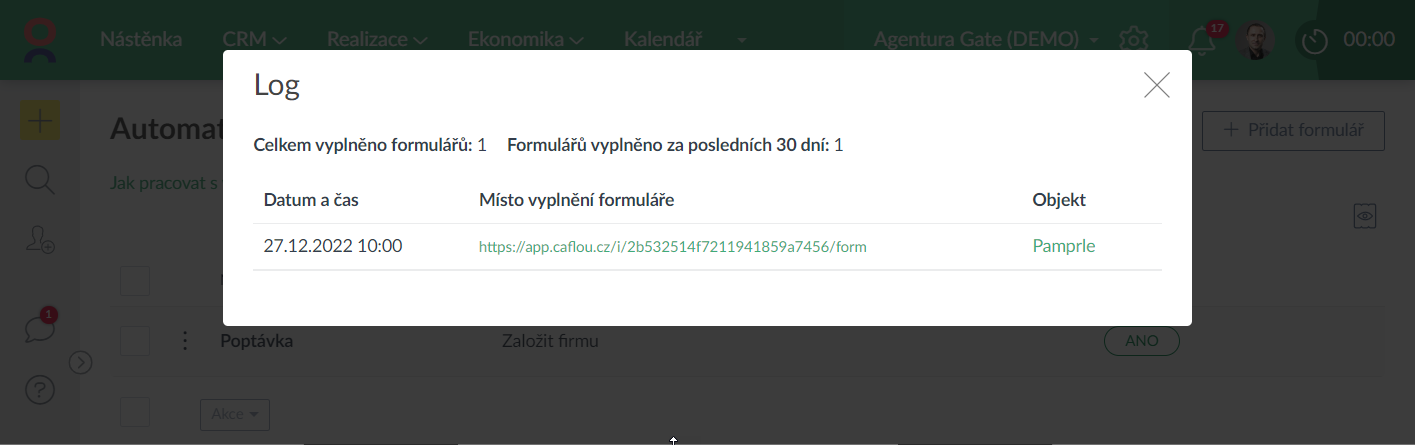The height and width of the screenshot is (445, 1415).
Task: Click the Caflou logo icon
Action: (41, 39)
